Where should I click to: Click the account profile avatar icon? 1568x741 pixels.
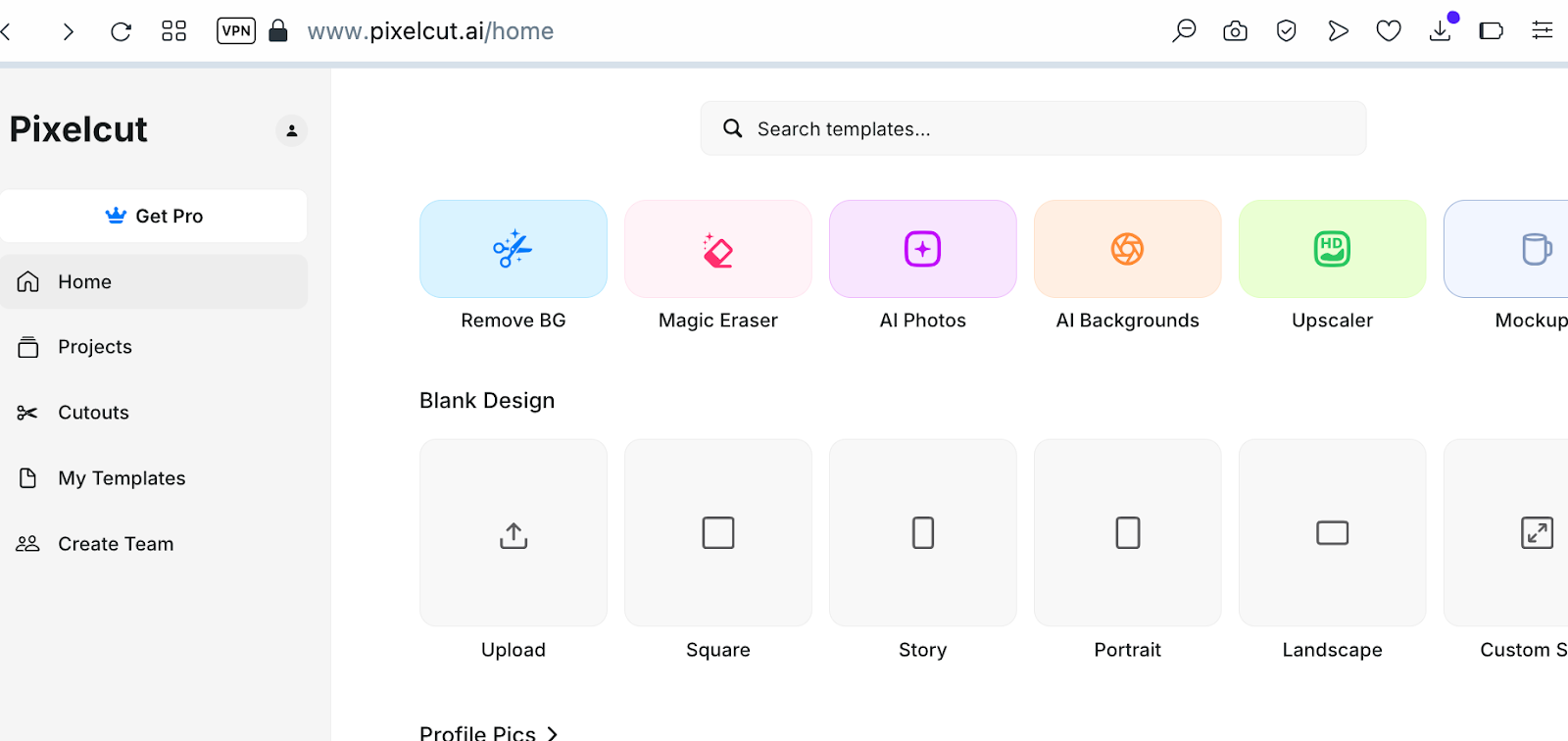[x=291, y=130]
